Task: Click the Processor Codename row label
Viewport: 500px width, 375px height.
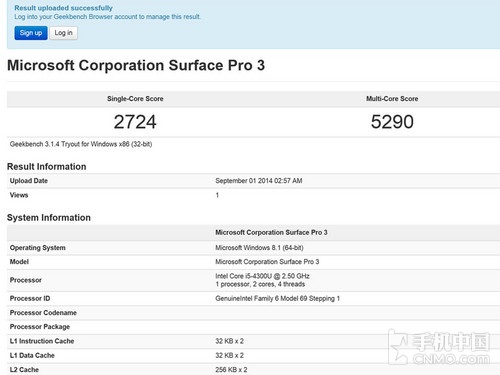Action: [x=43, y=313]
